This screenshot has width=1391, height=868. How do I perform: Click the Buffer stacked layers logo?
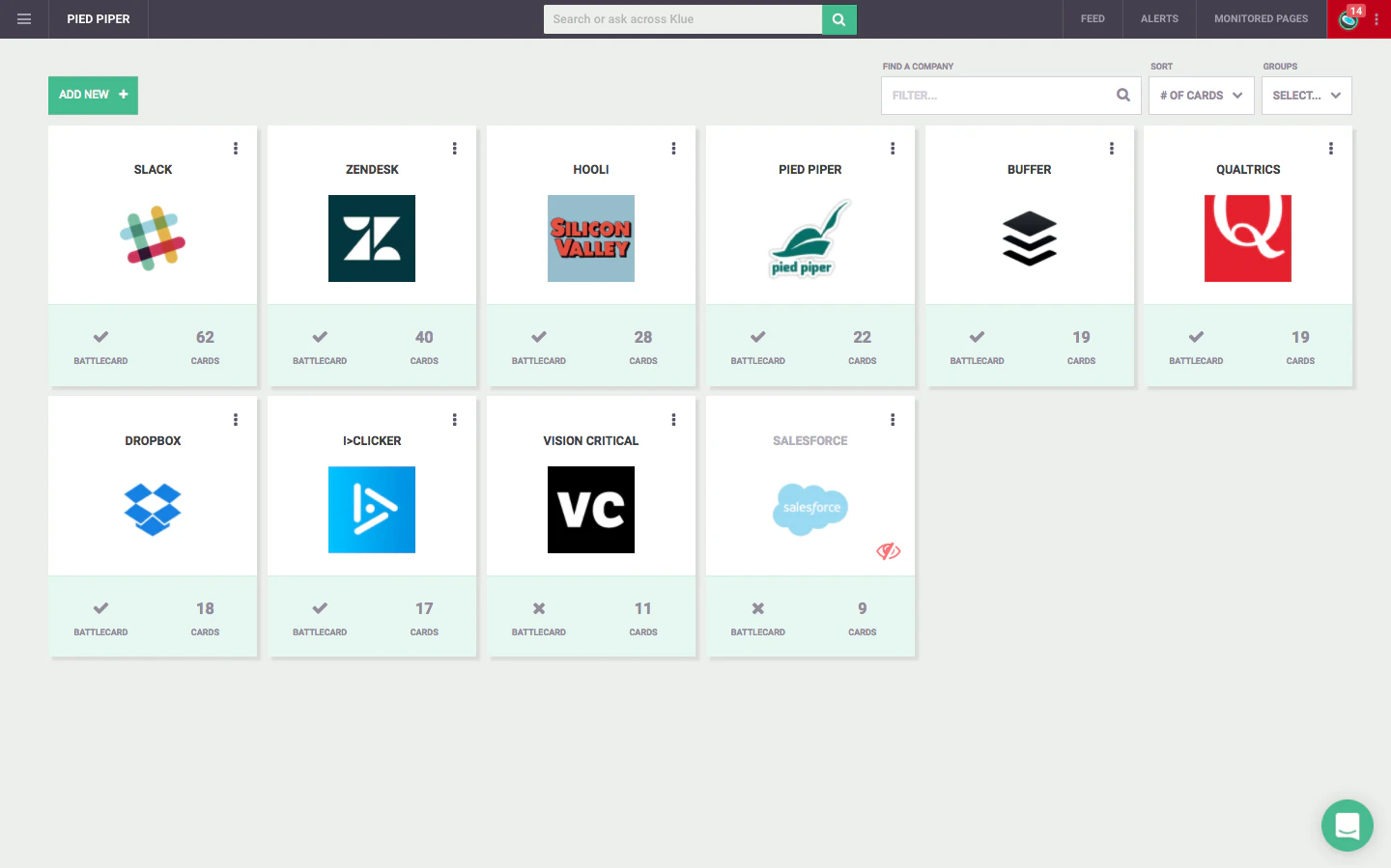point(1030,238)
